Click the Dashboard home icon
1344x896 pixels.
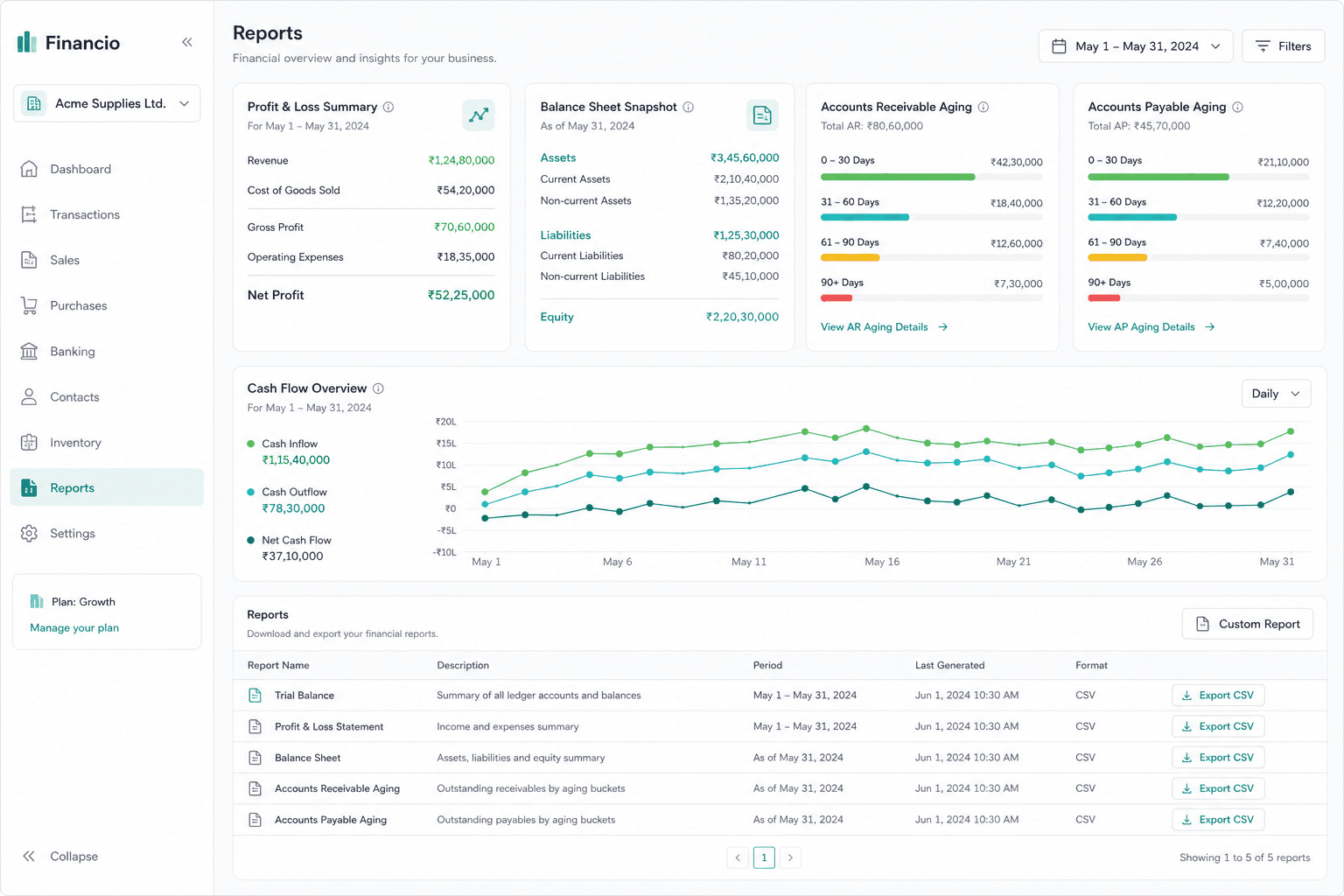pyautogui.click(x=29, y=169)
